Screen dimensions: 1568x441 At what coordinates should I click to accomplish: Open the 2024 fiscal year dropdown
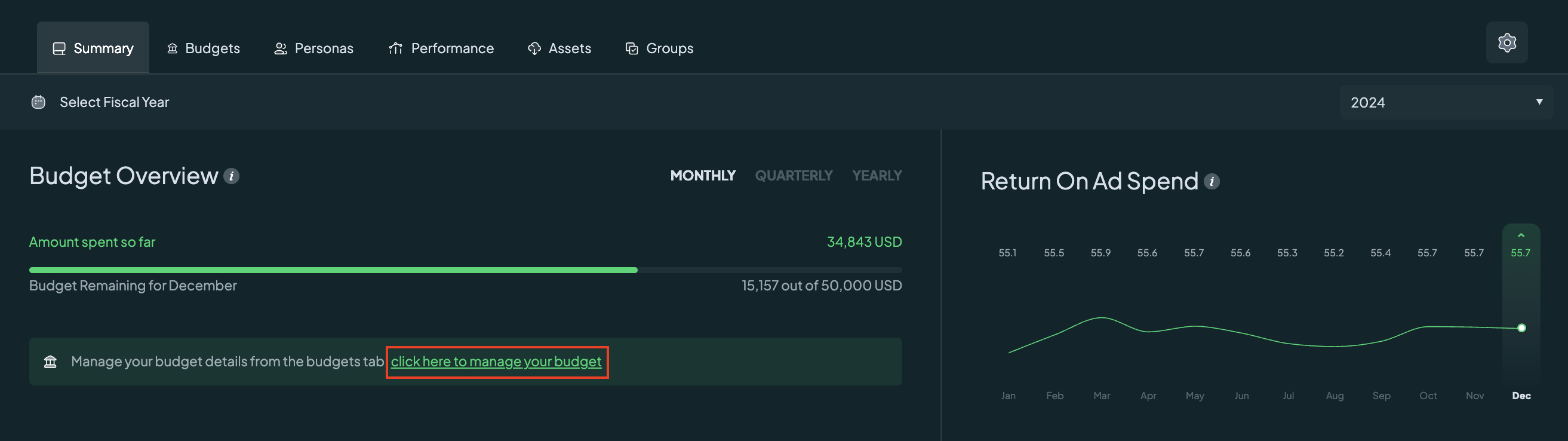point(1446,102)
